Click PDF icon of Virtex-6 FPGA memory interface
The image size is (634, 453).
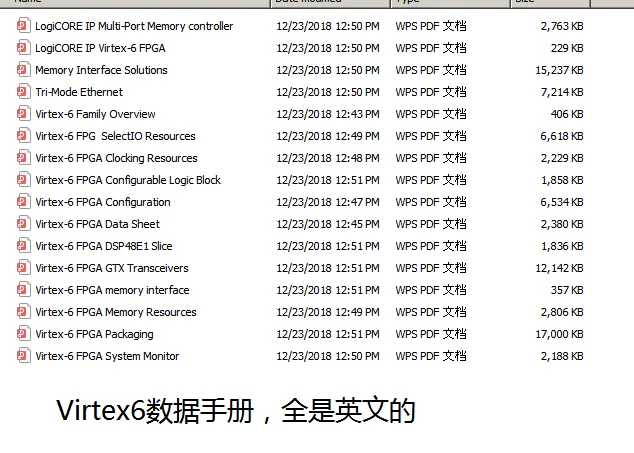[23, 290]
